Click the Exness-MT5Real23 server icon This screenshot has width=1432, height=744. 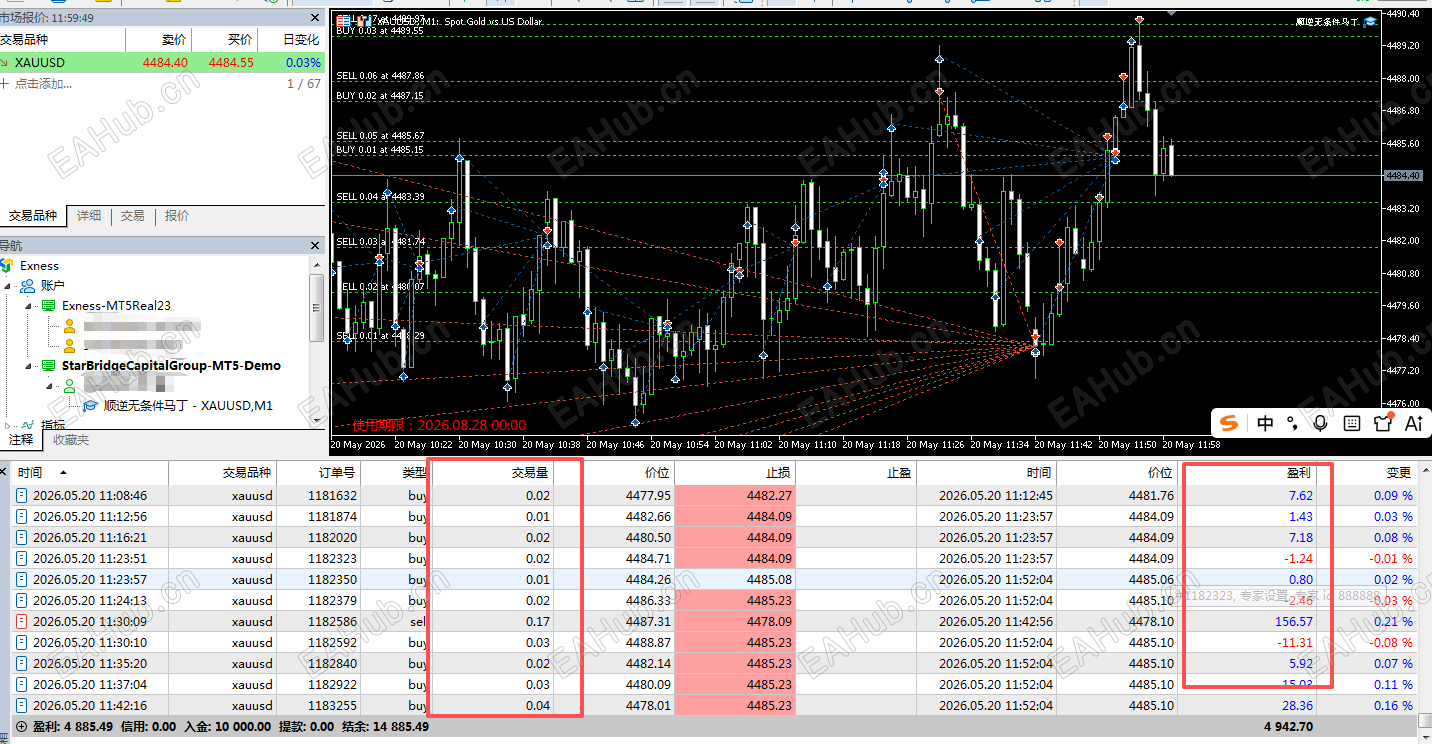point(48,306)
